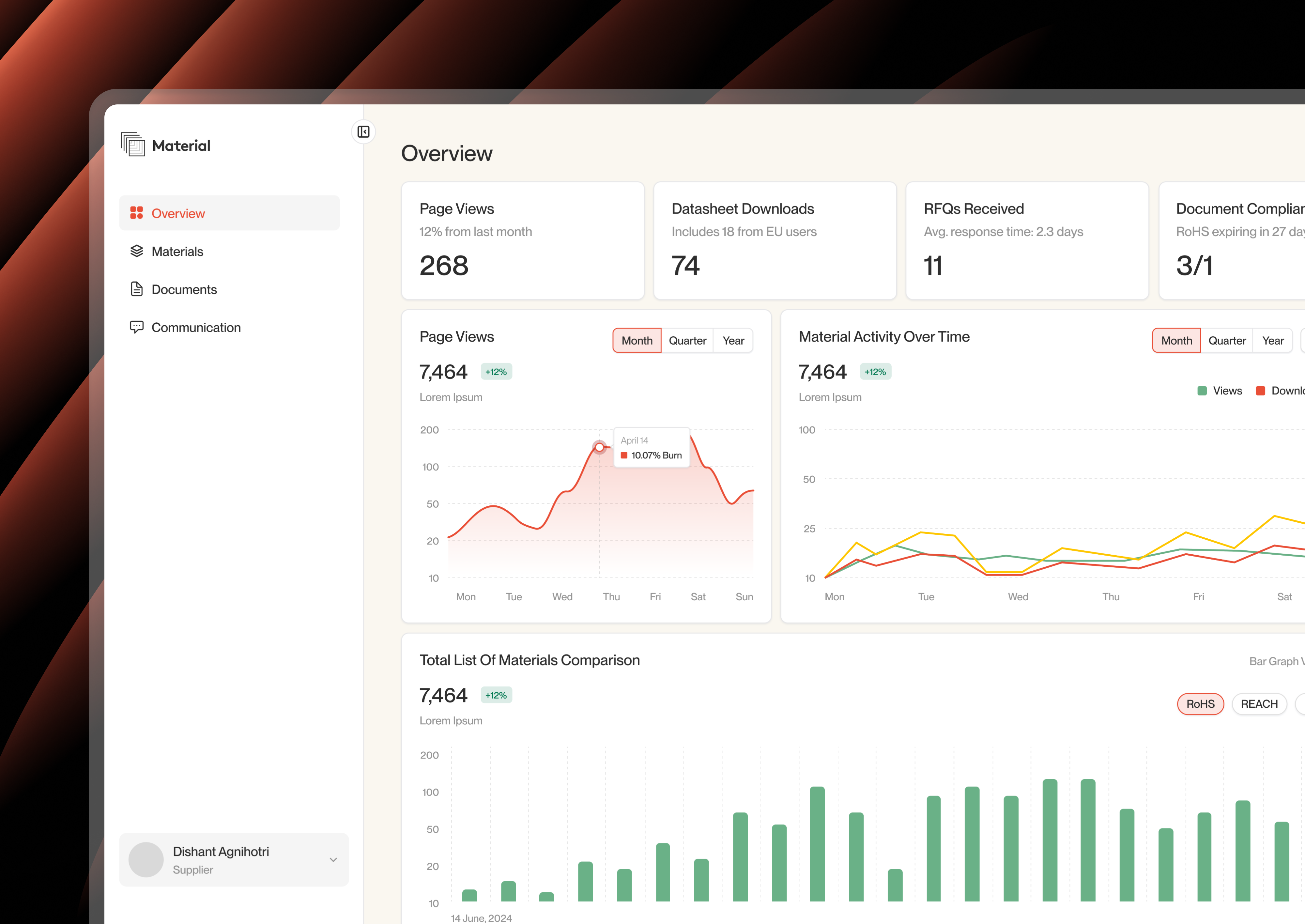This screenshot has height=924, width=1305.
Task: Click the April 14 data point marker
Action: tap(600, 447)
